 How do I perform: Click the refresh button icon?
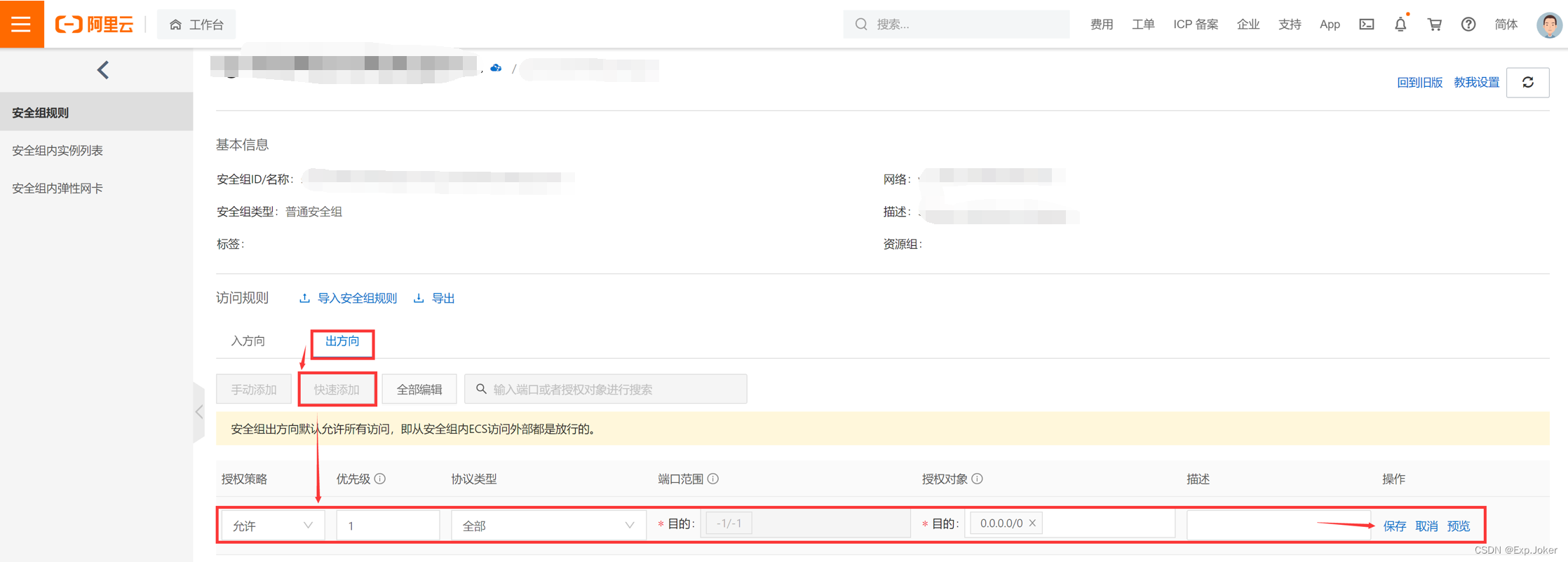1527,83
